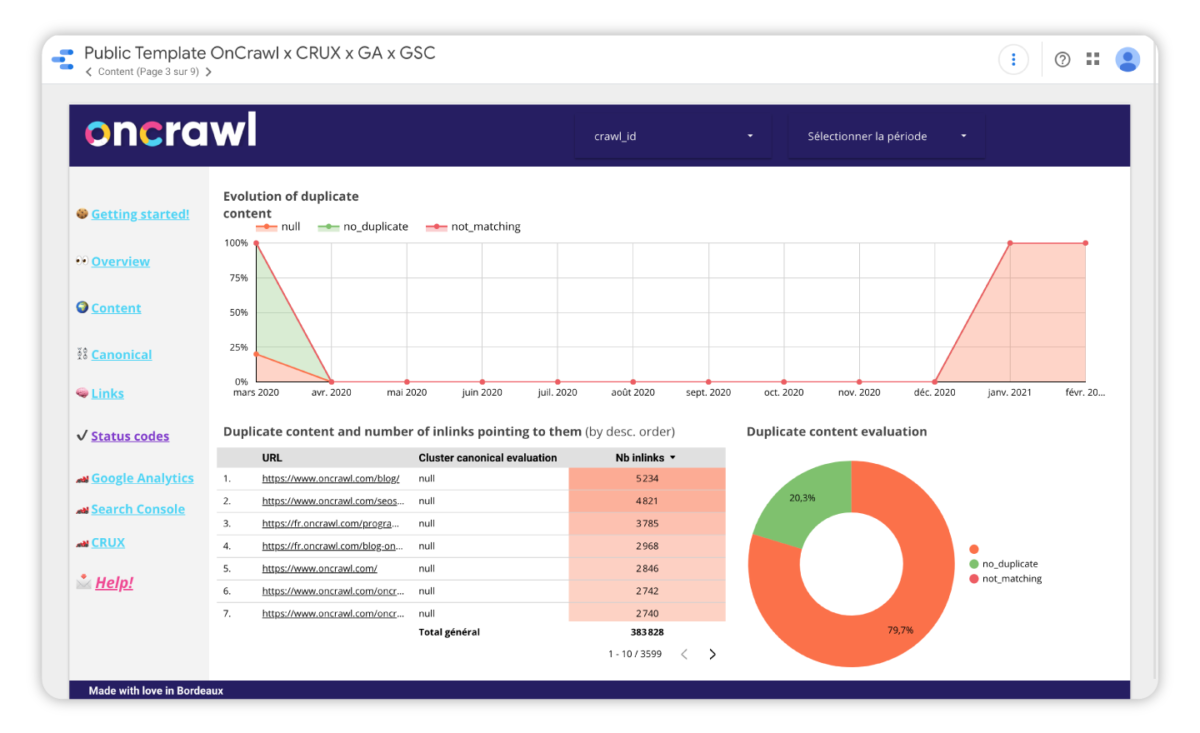Screen dimensions: 1200x733
Task: Click the 4821 inlinks cell
Action: click(647, 501)
